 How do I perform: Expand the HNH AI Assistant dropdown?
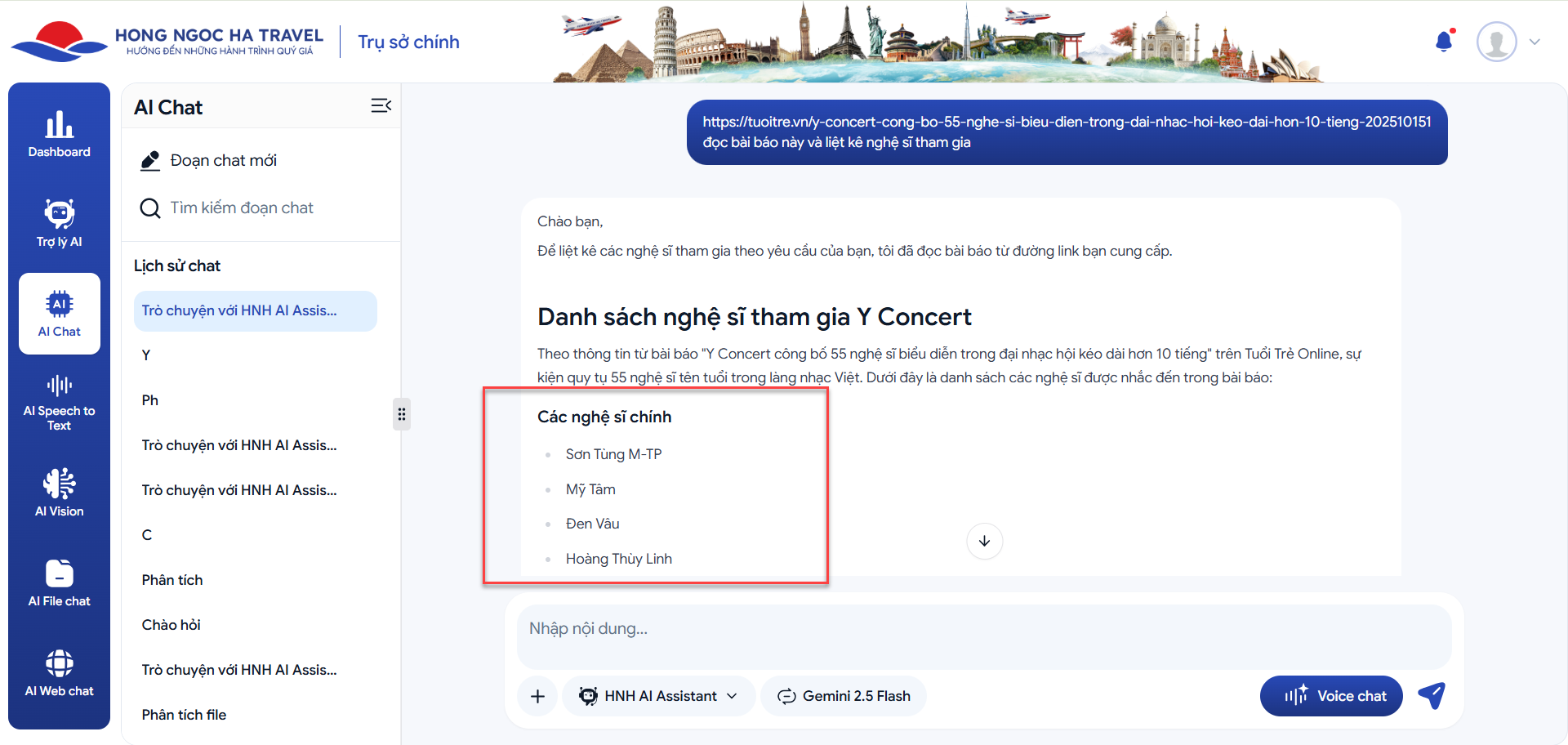tap(658, 696)
